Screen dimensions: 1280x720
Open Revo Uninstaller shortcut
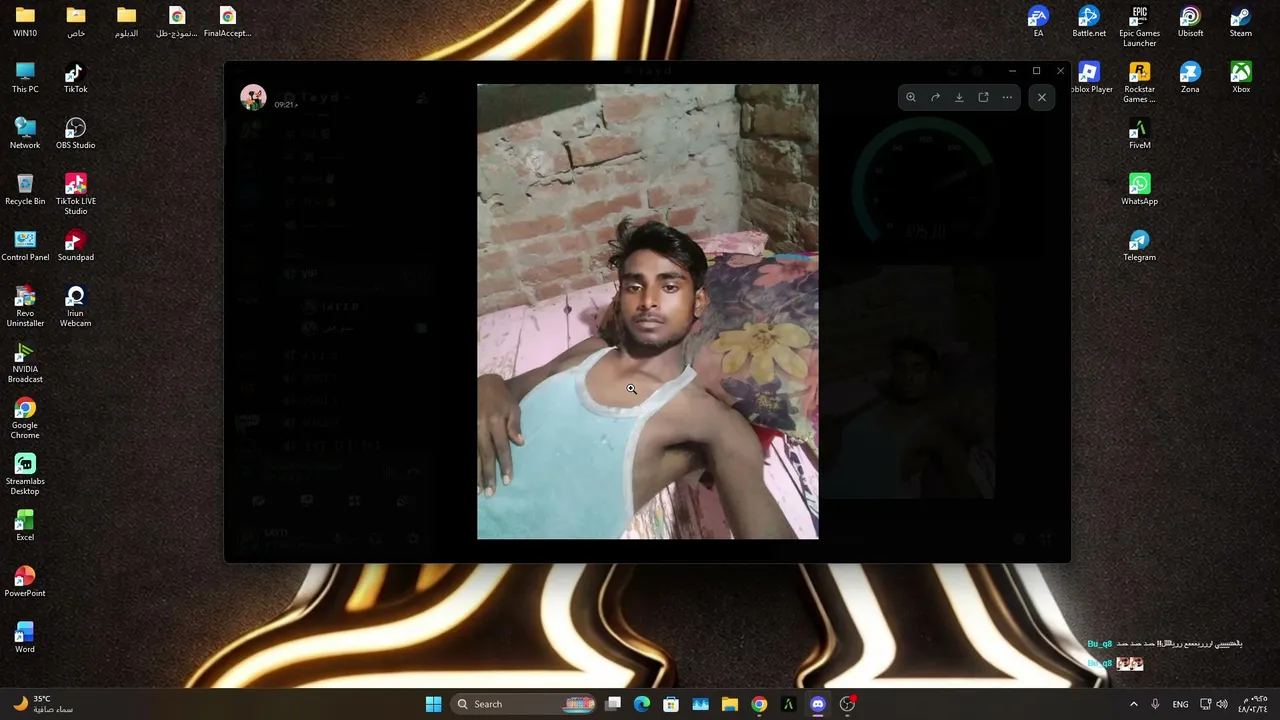click(25, 306)
